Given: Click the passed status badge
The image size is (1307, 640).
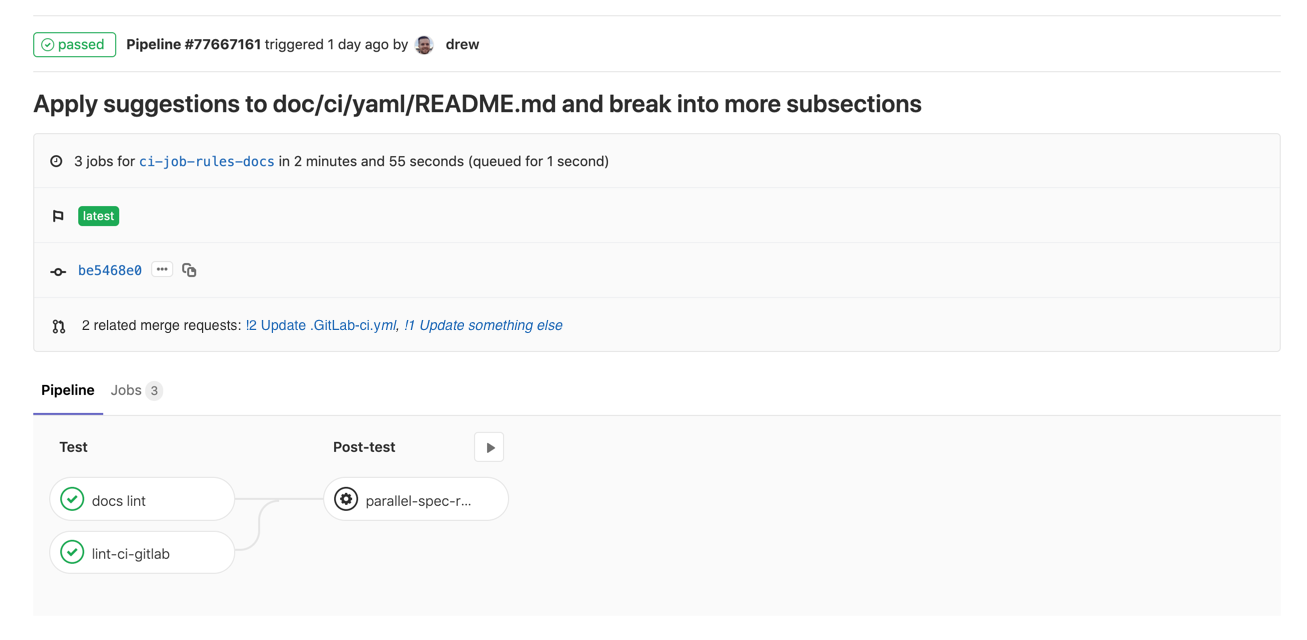Looking at the screenshot, I should coord(74,44).
